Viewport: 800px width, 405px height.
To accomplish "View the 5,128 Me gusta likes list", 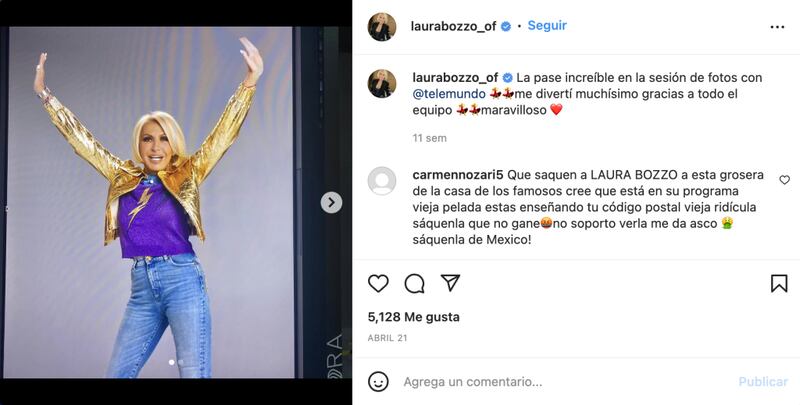I will pos(413,317).
